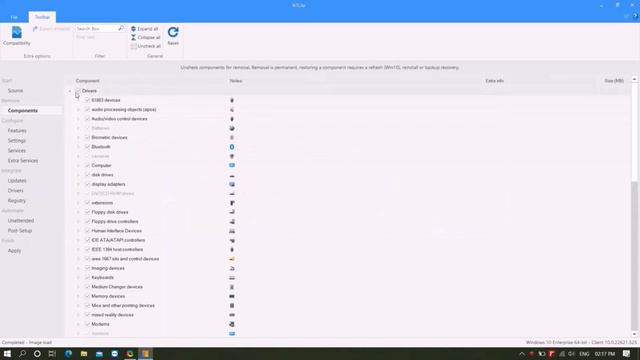Click the Human Interface Devices notes icon

point(232,231)
